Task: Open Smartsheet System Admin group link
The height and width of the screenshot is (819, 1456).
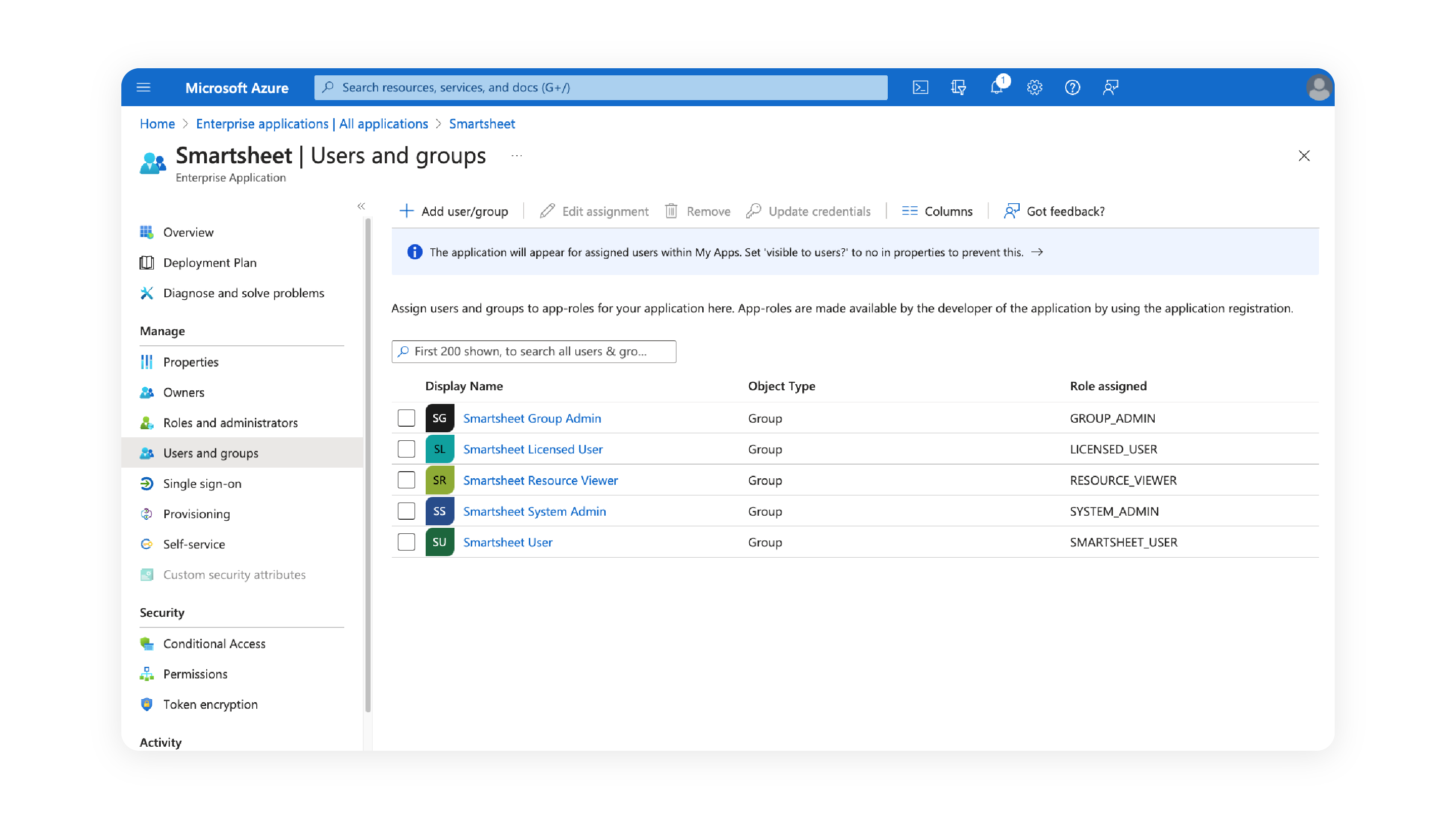Action: point(534,512)
